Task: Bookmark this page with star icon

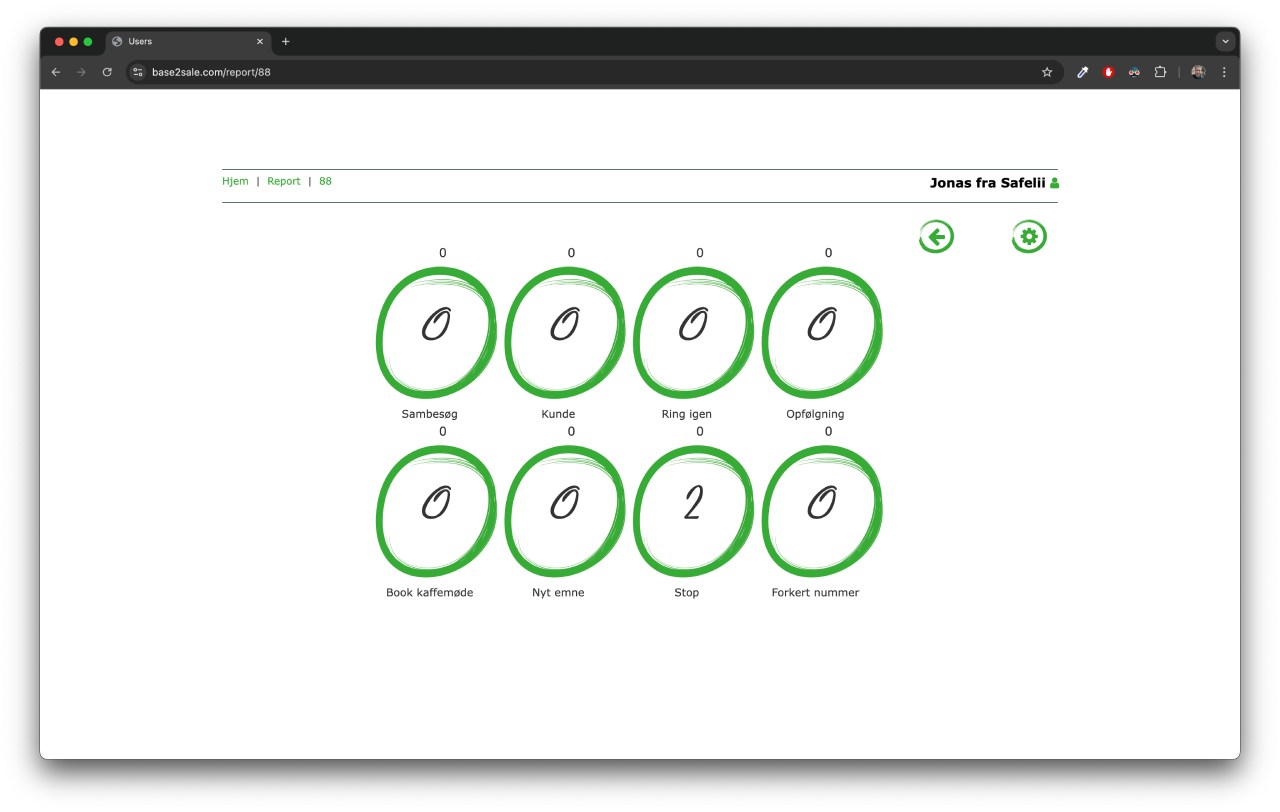Action: click(x=1047, y=72)
